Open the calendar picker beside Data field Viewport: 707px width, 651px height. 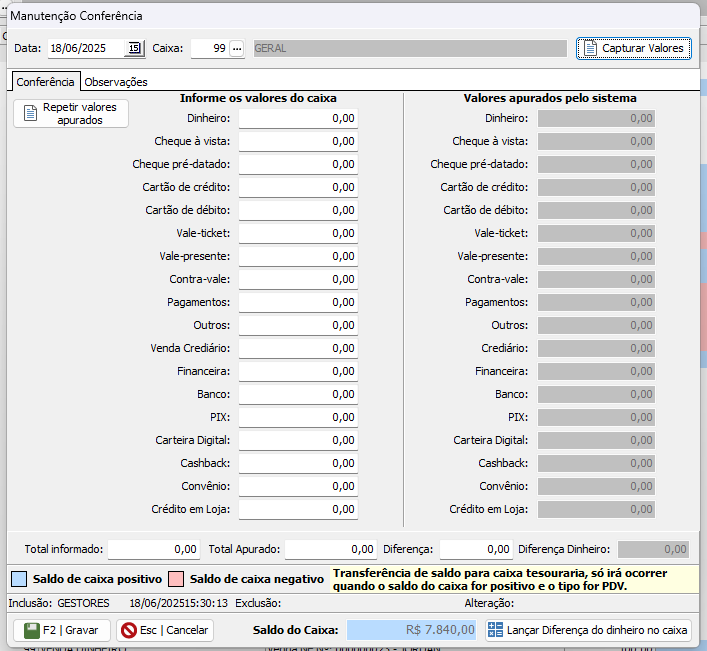coord(134,48)
